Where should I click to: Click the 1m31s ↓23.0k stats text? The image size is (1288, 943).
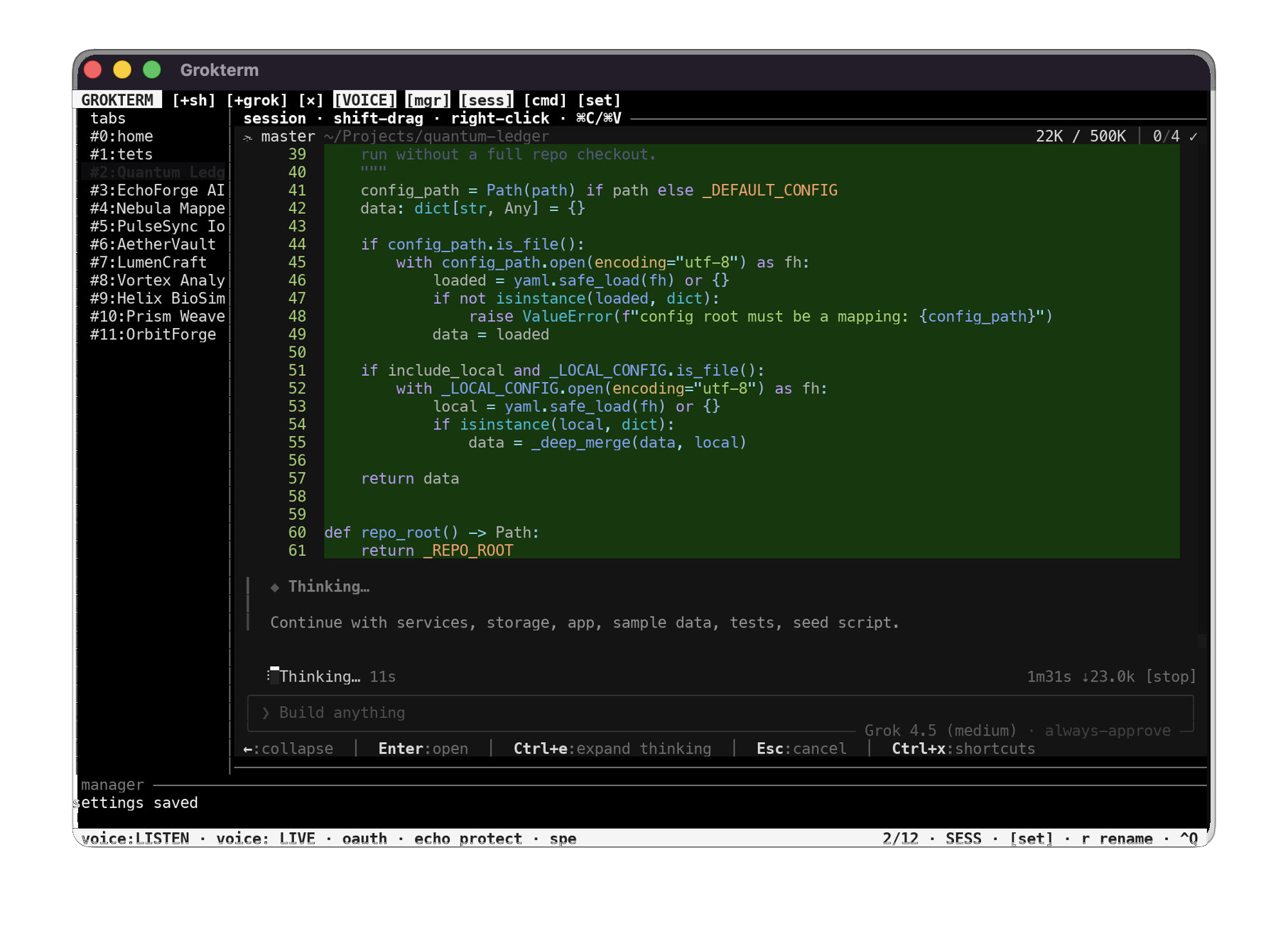(1081, 677)
